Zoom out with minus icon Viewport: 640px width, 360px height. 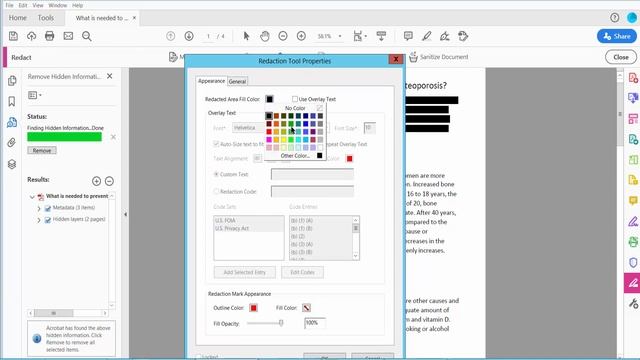[x=283, y=36]
